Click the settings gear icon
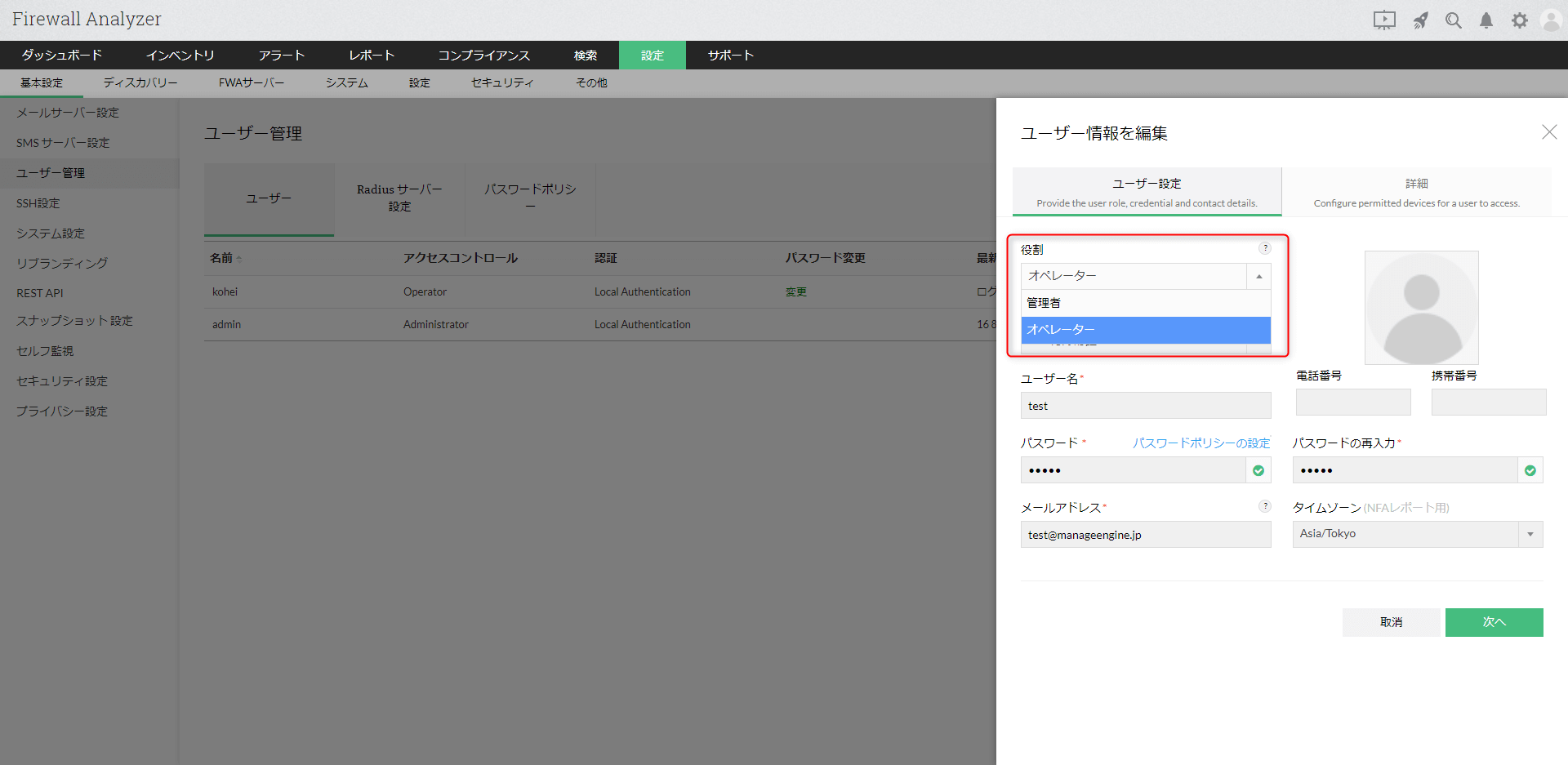The height and width of the screenshot is (765, 1568). coord(1519,20)
